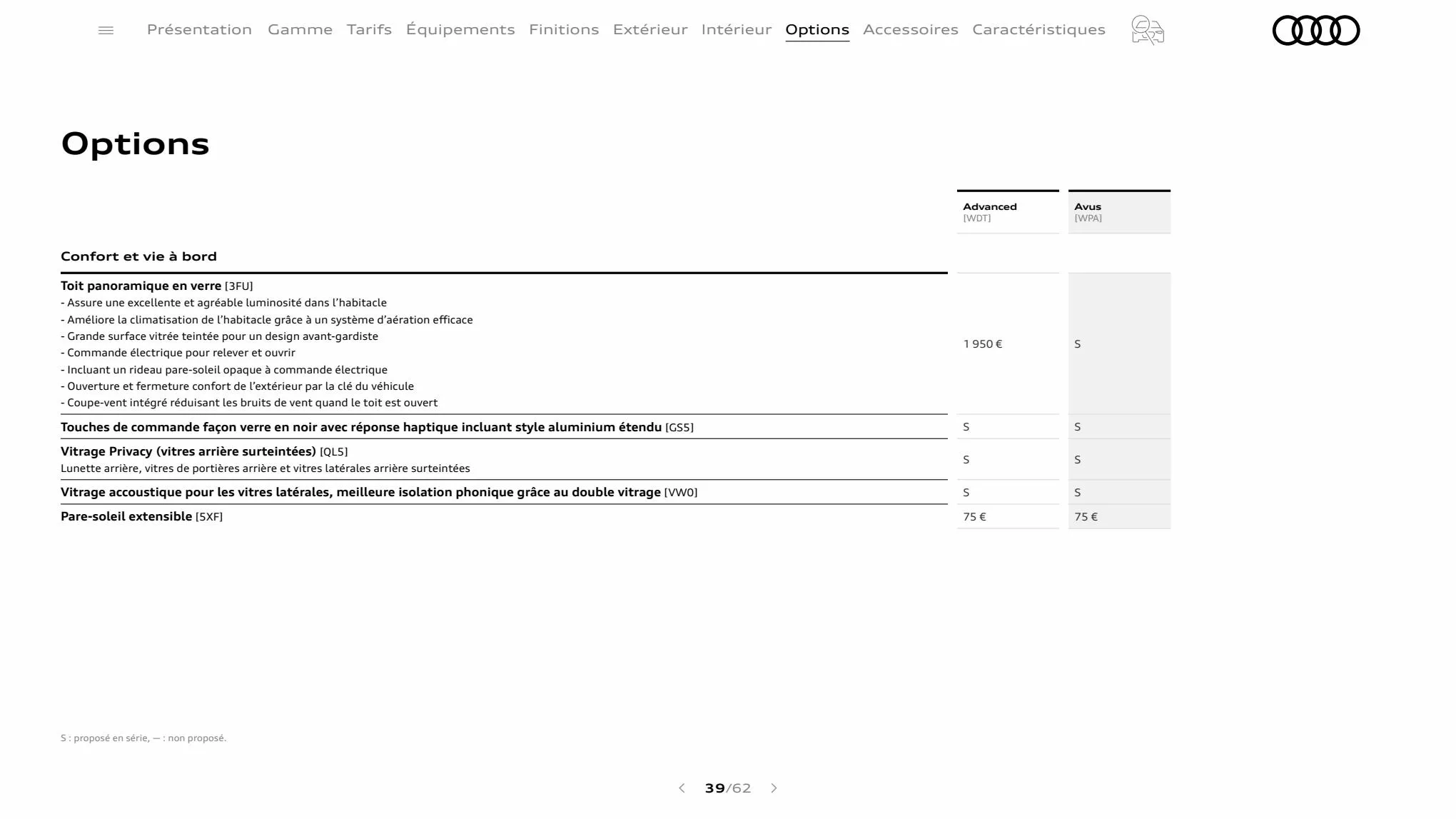Click the 'Assure une excellente' bullet line
1456x819 pixels.
[x=223, y=303]
